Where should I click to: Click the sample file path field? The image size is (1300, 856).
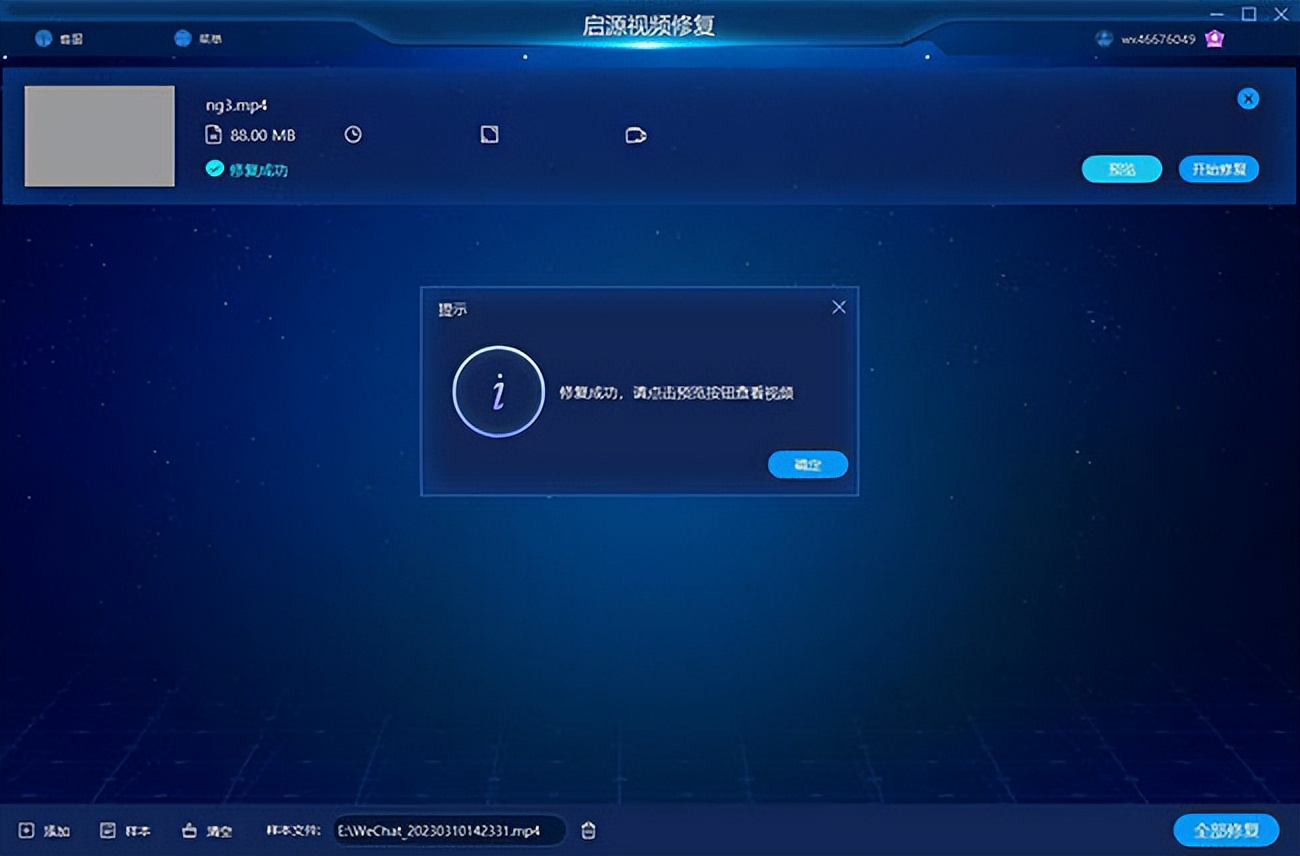point(449,831)
